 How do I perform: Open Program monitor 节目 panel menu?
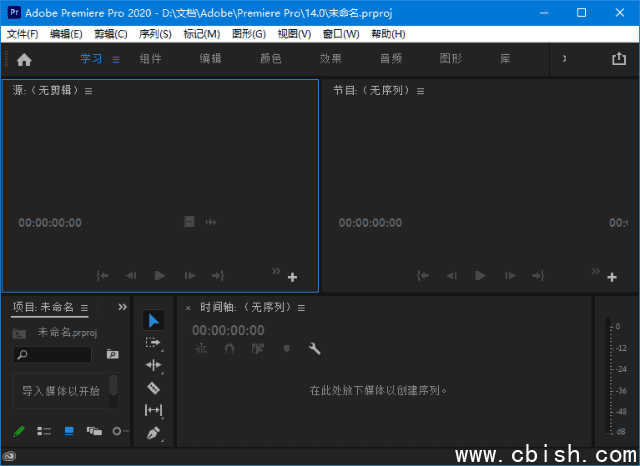click(x=420, y=91)
